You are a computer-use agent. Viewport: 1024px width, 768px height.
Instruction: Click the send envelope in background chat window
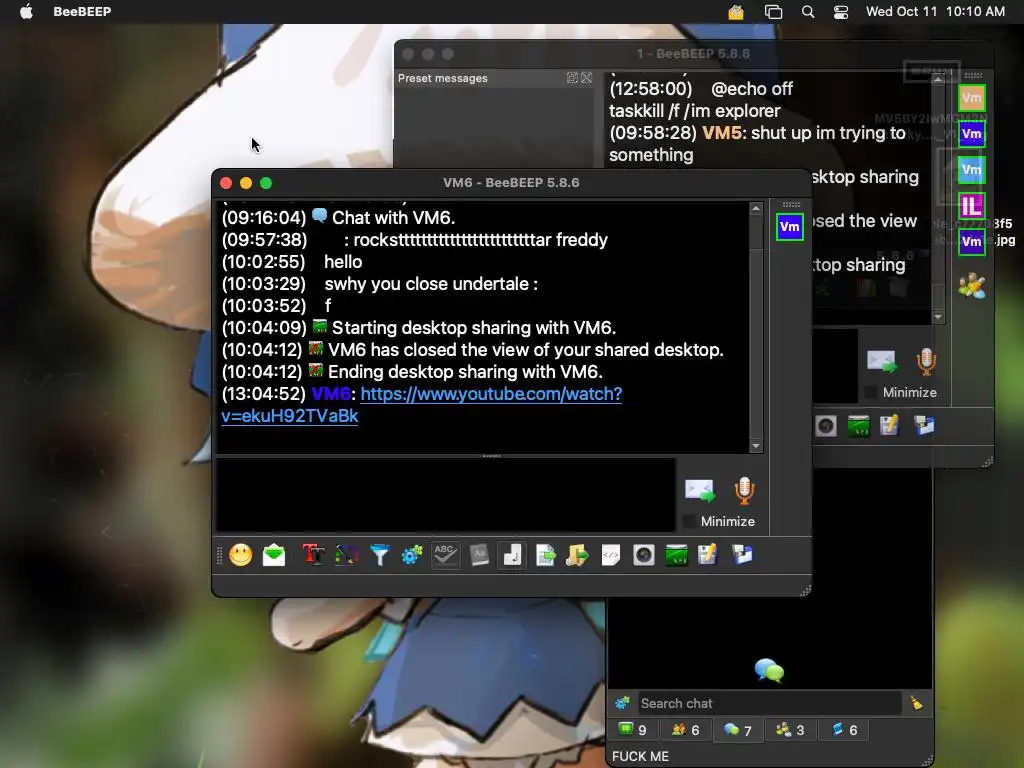[x=882, y=361]
